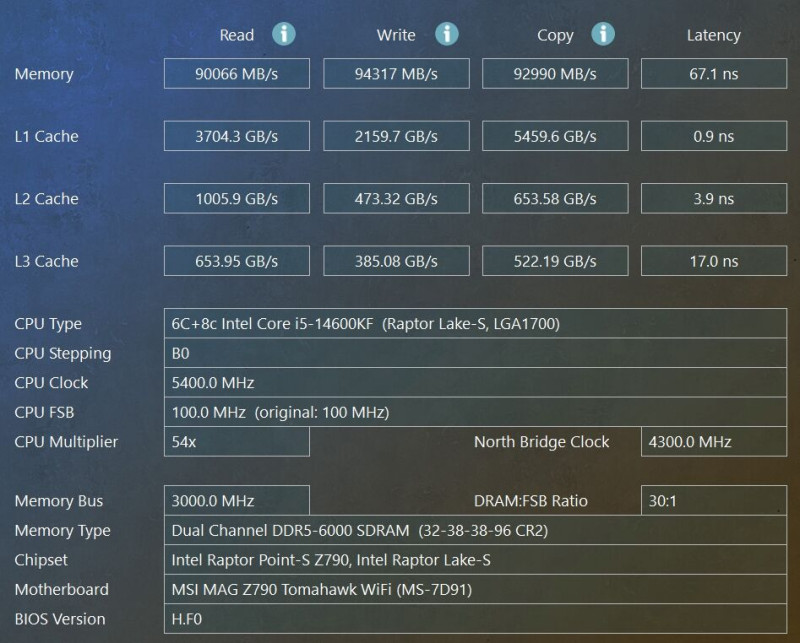Click the L1 Cache row label

(x=46, y=136)
